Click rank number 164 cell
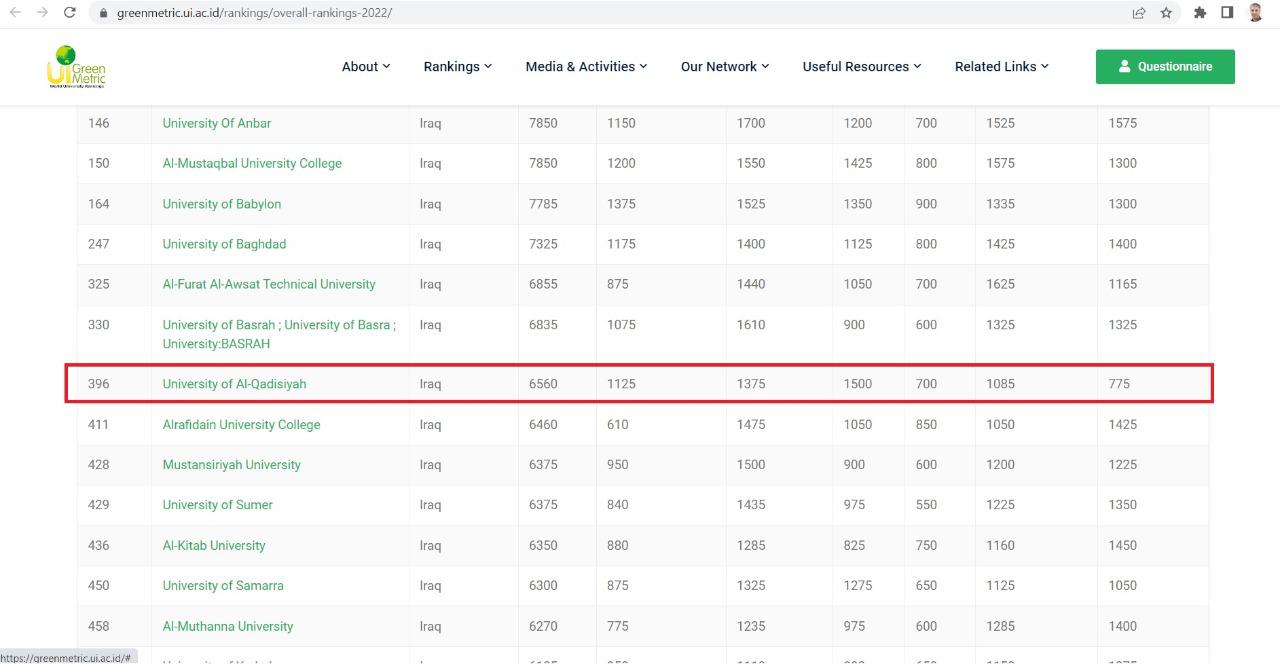The image size is (1280, 664). 99,204
